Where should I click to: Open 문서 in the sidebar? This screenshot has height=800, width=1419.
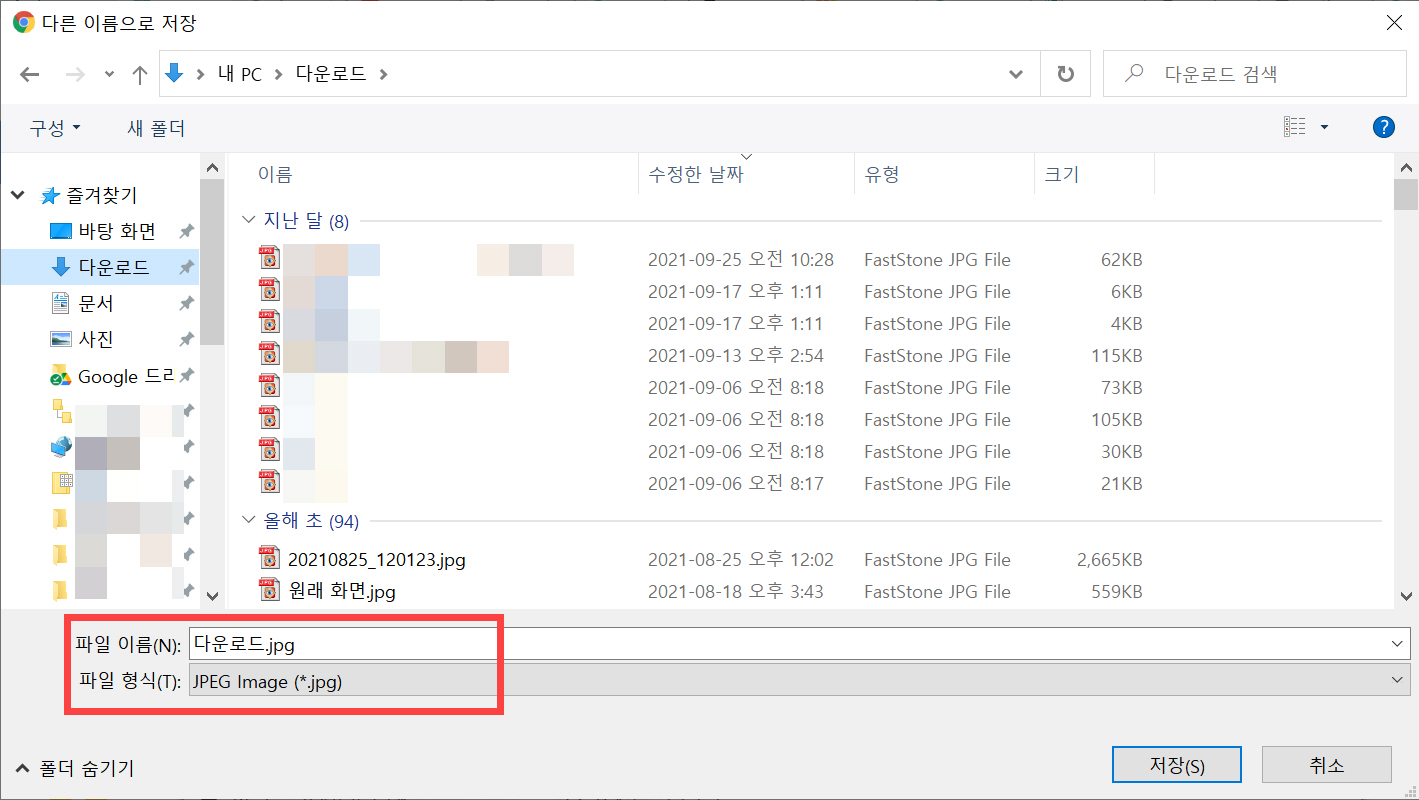pos(96,303)
